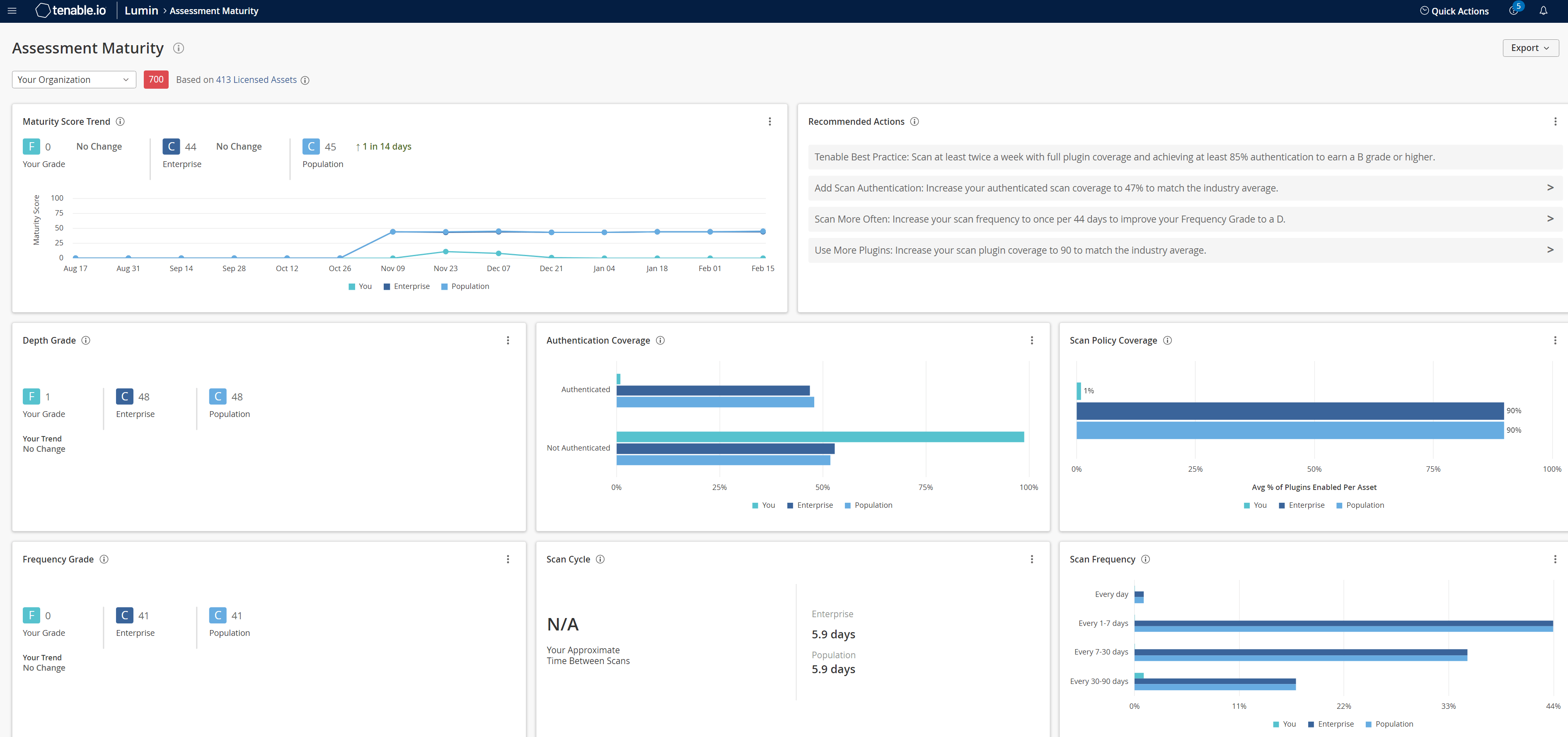The height and width of the screenshot is (737, 1568).
Task: Open the 413 Licensed Assets link
Action: click(x=256, y=79)
